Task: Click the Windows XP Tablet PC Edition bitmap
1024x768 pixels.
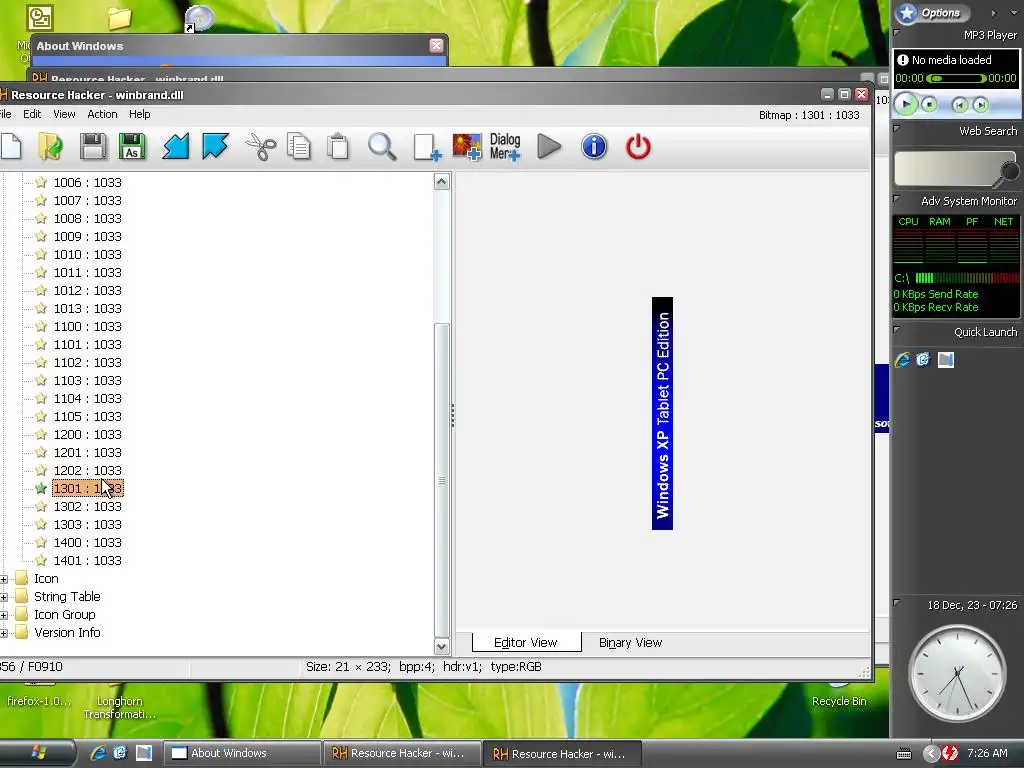Action: point(662,413)
